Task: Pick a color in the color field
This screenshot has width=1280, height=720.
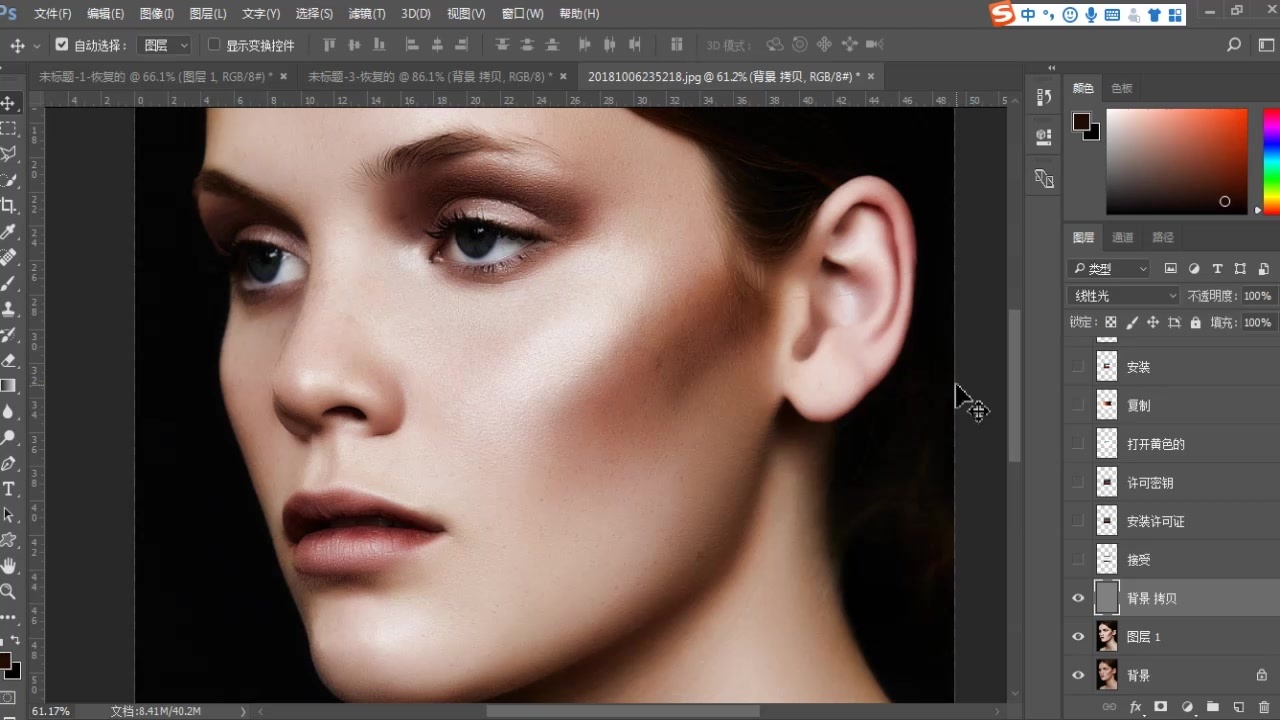Action: point(1176,161)
